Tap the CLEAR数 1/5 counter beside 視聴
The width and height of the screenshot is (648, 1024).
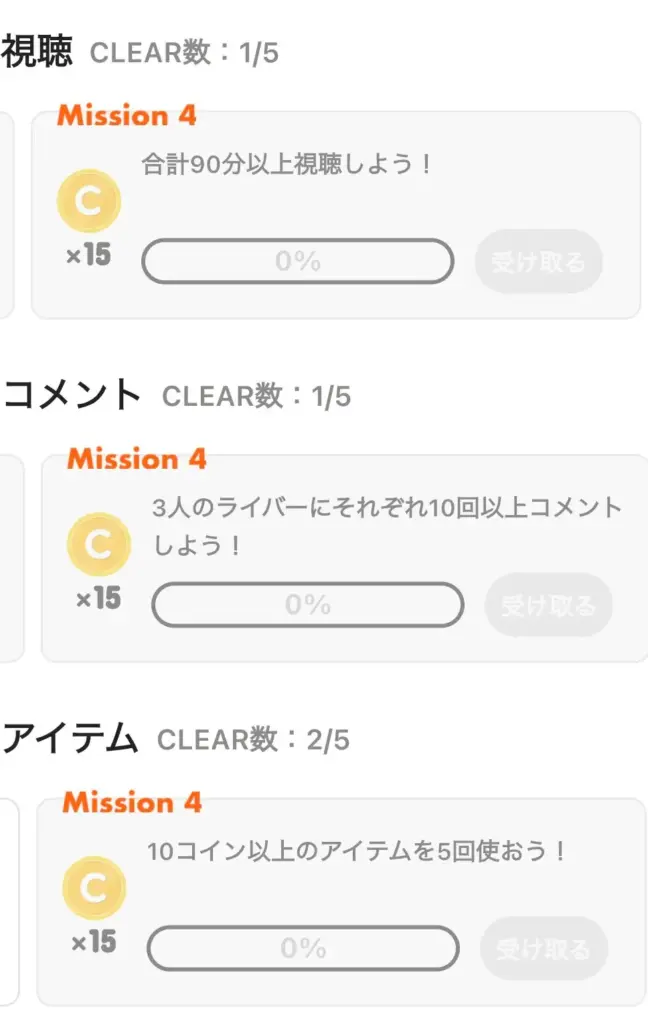click(x=184, y=53)
